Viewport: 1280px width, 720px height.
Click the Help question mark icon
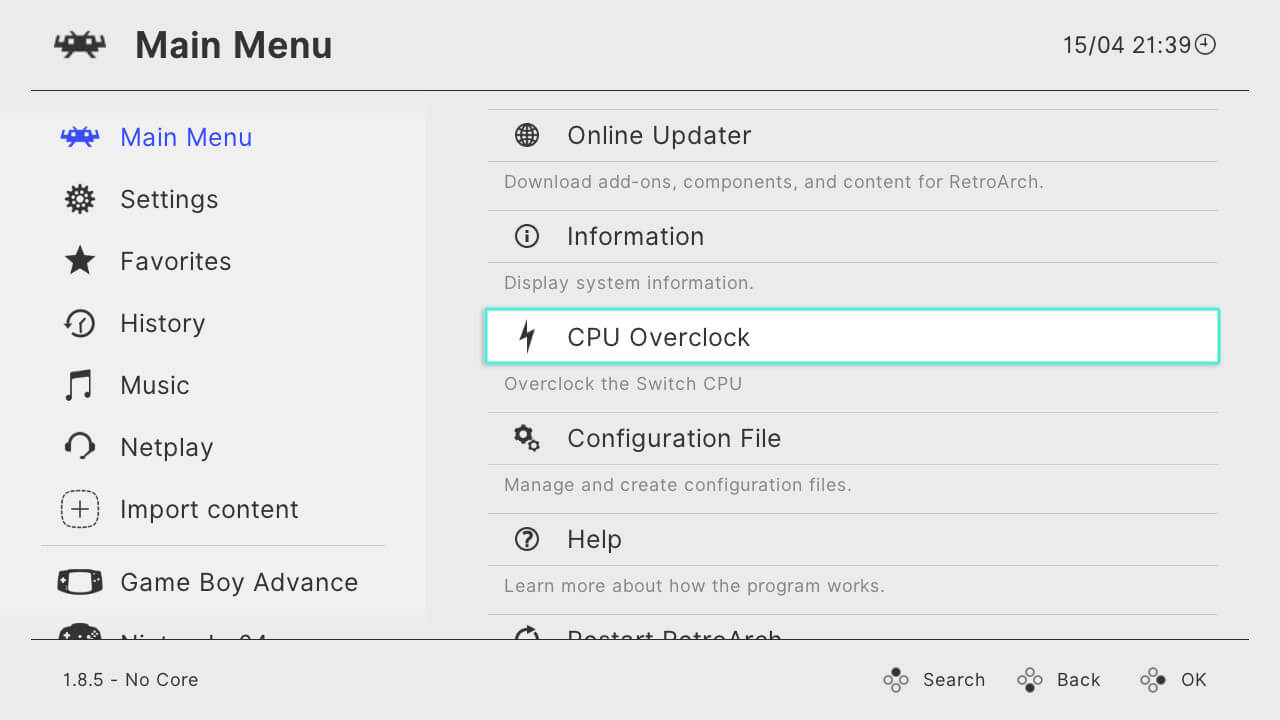[x=527, y=539]
